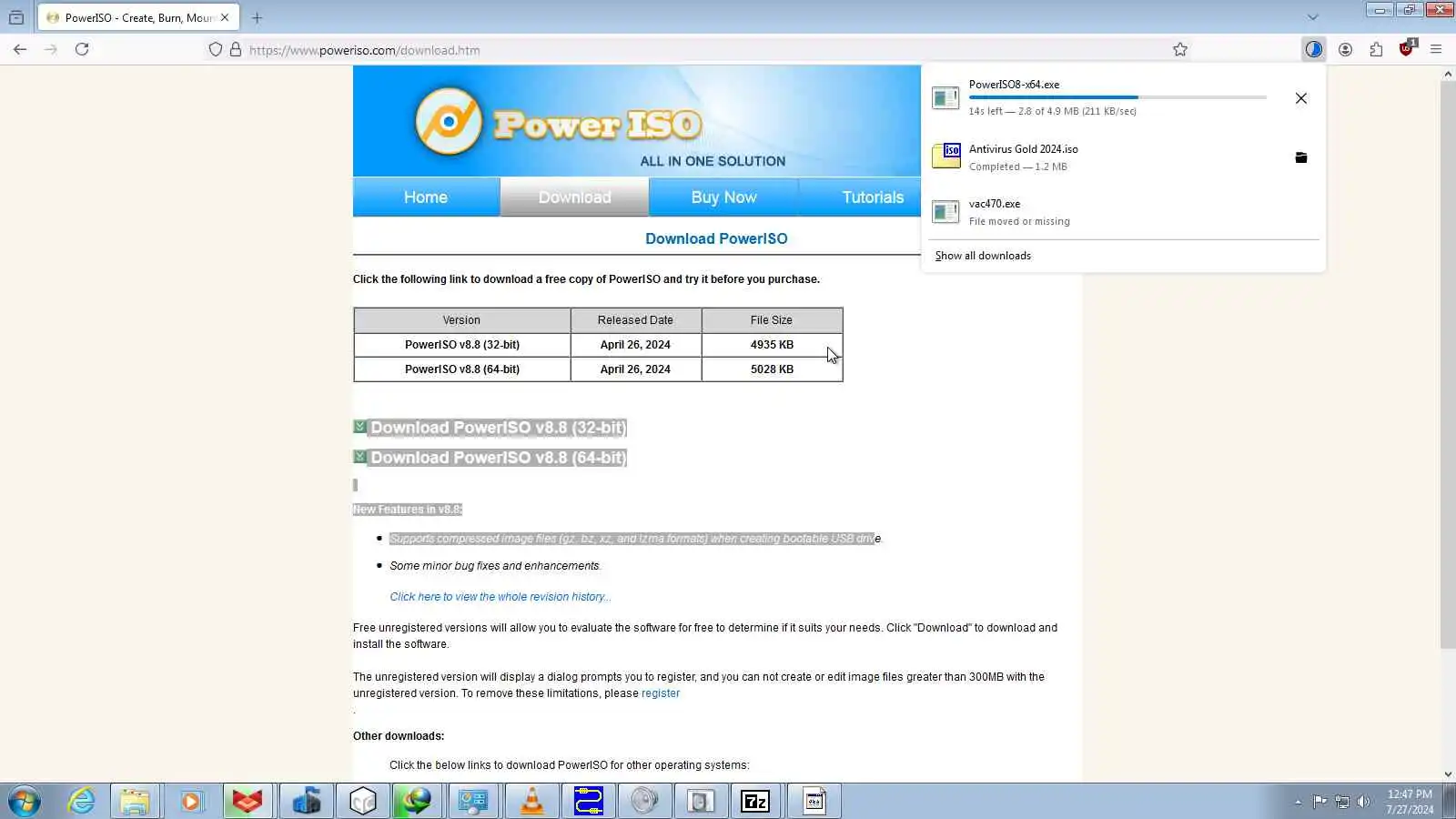The image size is (1456, 819).
Task: Show site security padlock info
Action: (x=236, y=49)
